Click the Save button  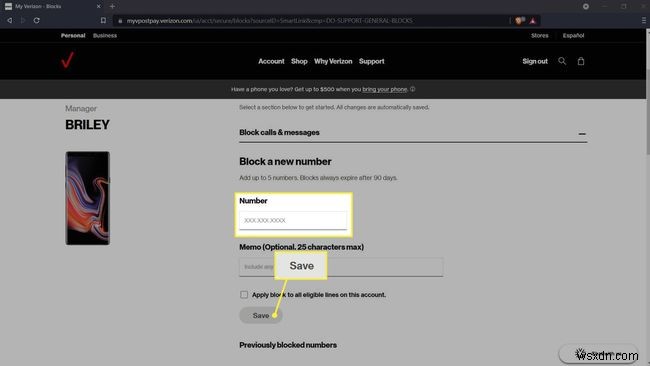[x=261, y=315]
